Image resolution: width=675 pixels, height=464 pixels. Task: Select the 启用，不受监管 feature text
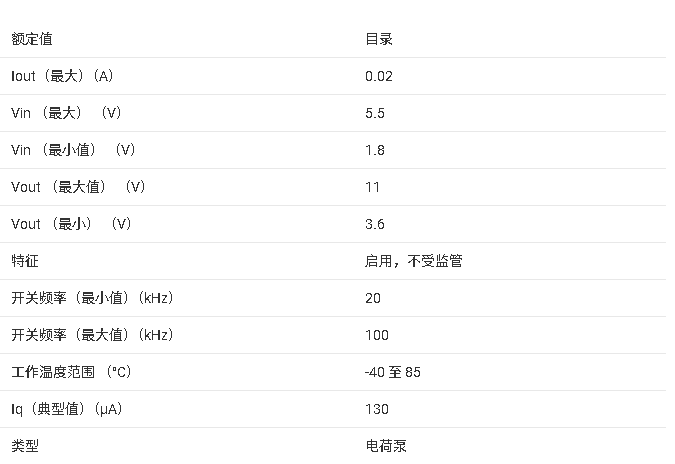414,261
